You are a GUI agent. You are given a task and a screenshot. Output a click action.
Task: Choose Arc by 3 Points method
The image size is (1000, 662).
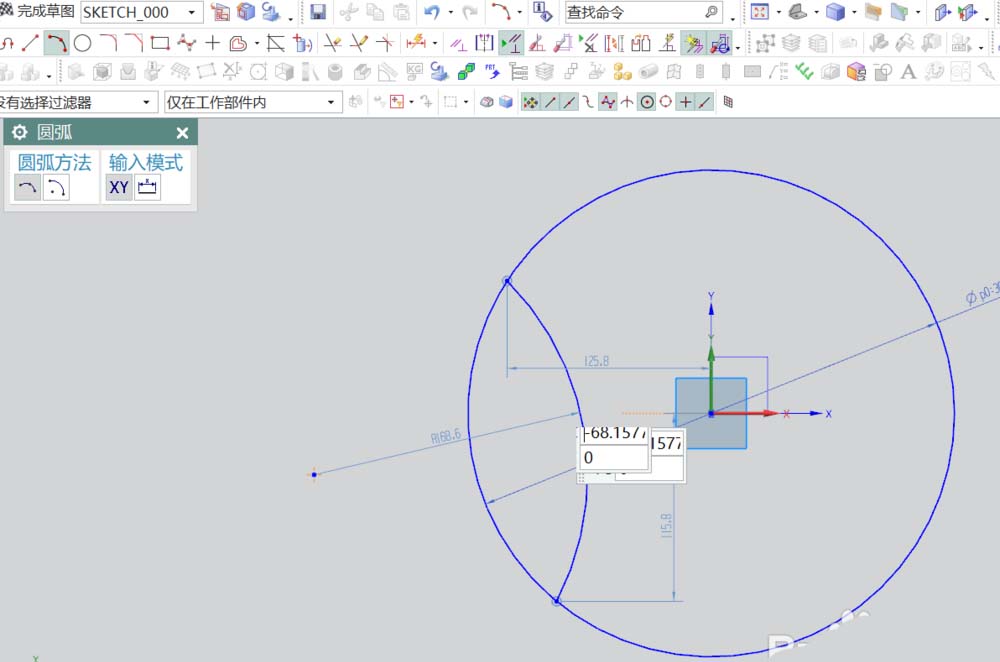(27, 188)
